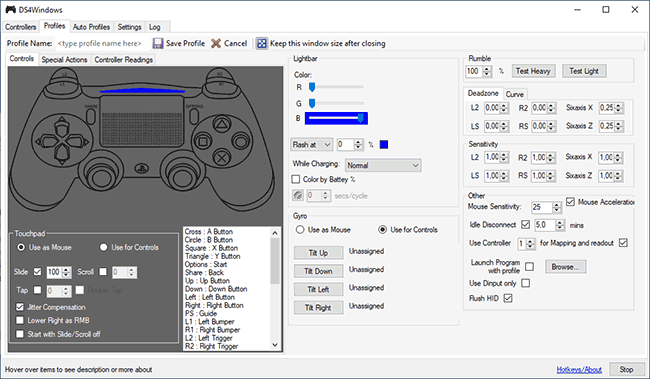Select Gyro Use as Mouse radio
650x379 pixels.
point(300,229)
